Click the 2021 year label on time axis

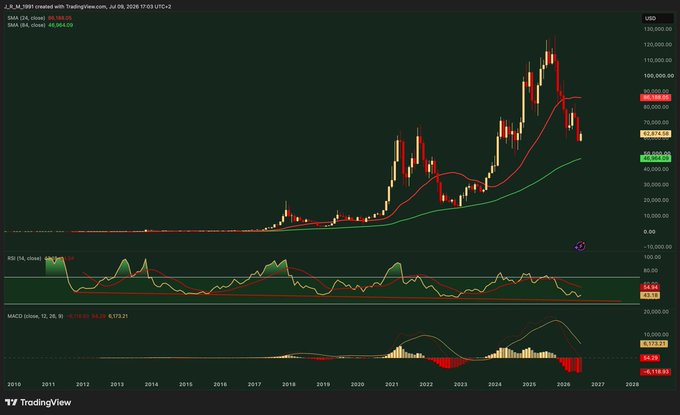pos(392,384)
